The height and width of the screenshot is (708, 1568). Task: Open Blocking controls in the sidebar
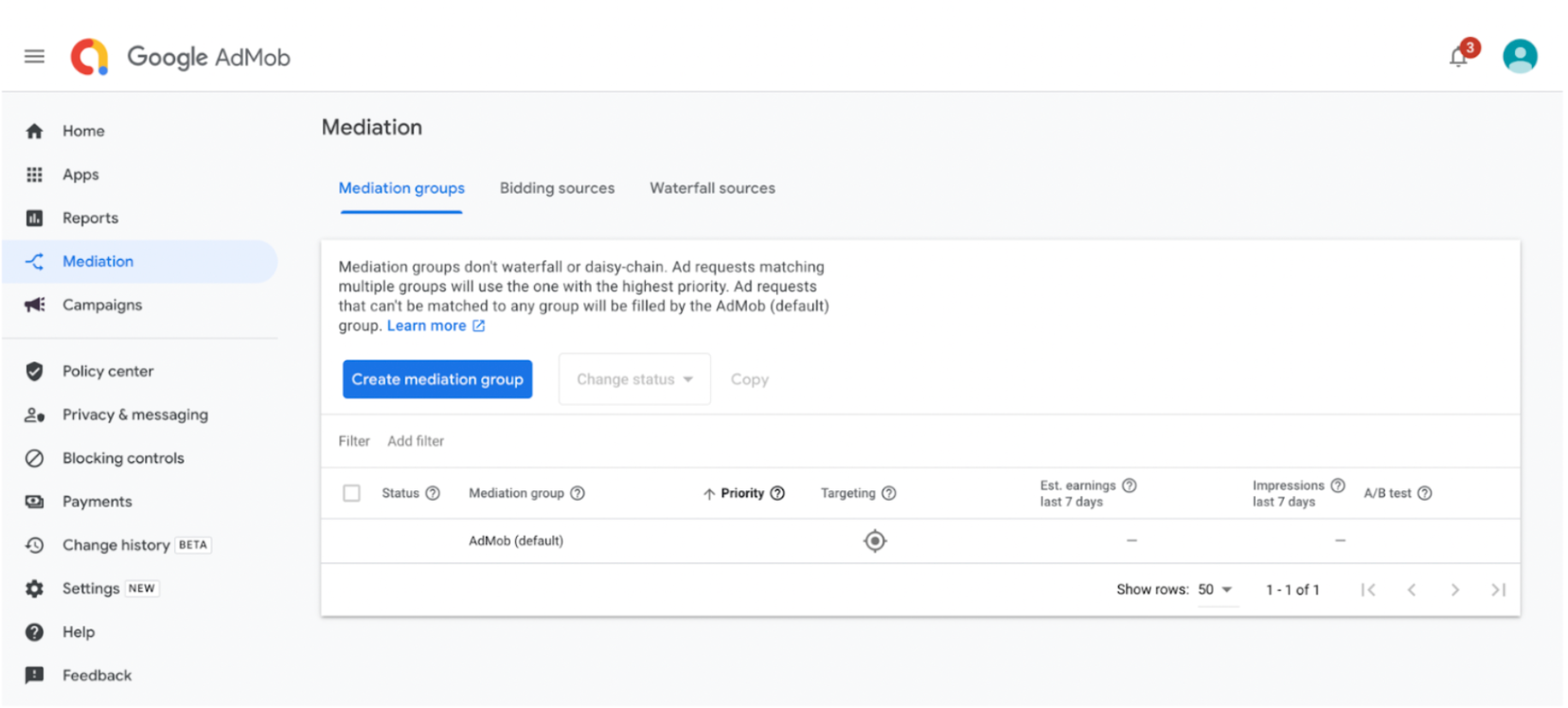(x=123, y=458)
